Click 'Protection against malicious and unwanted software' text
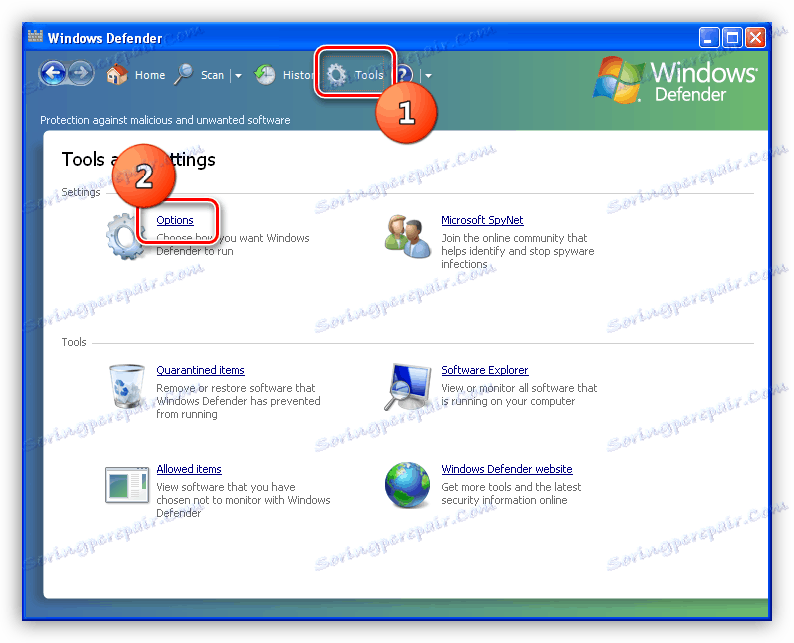 [x=165, y=120]
